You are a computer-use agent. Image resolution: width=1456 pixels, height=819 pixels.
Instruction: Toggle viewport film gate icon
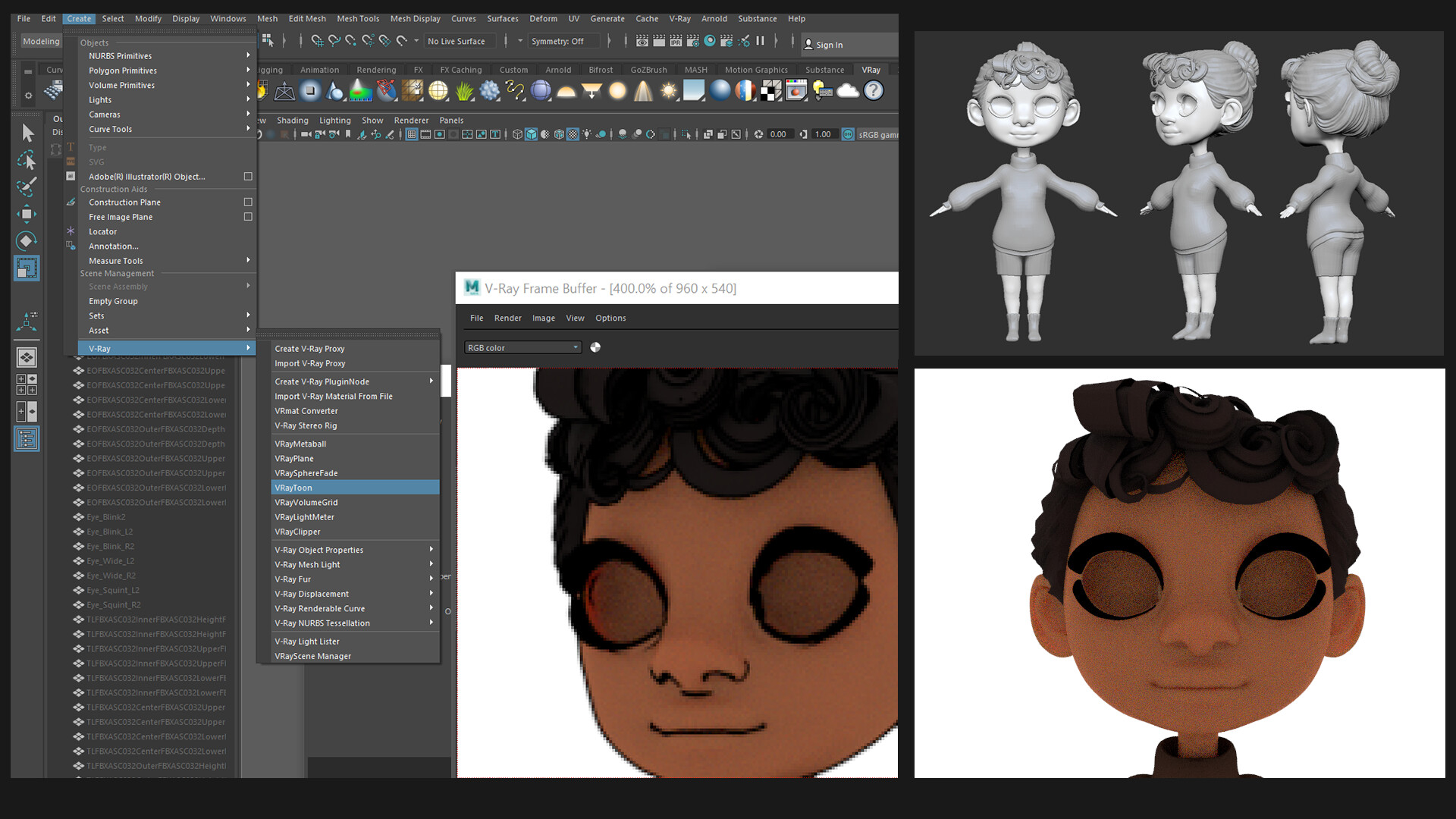tap(425, 134)
